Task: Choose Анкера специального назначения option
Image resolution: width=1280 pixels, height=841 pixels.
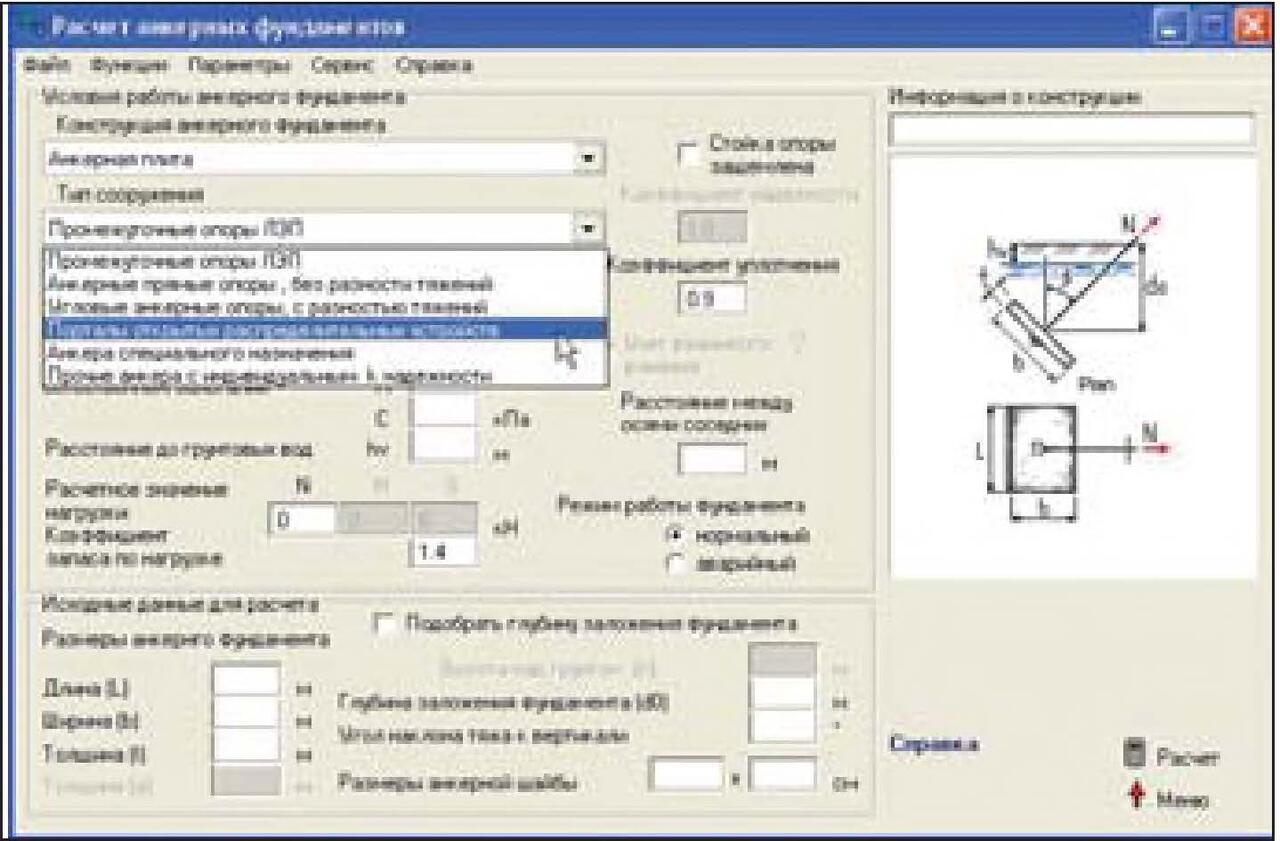Action: 324,352
